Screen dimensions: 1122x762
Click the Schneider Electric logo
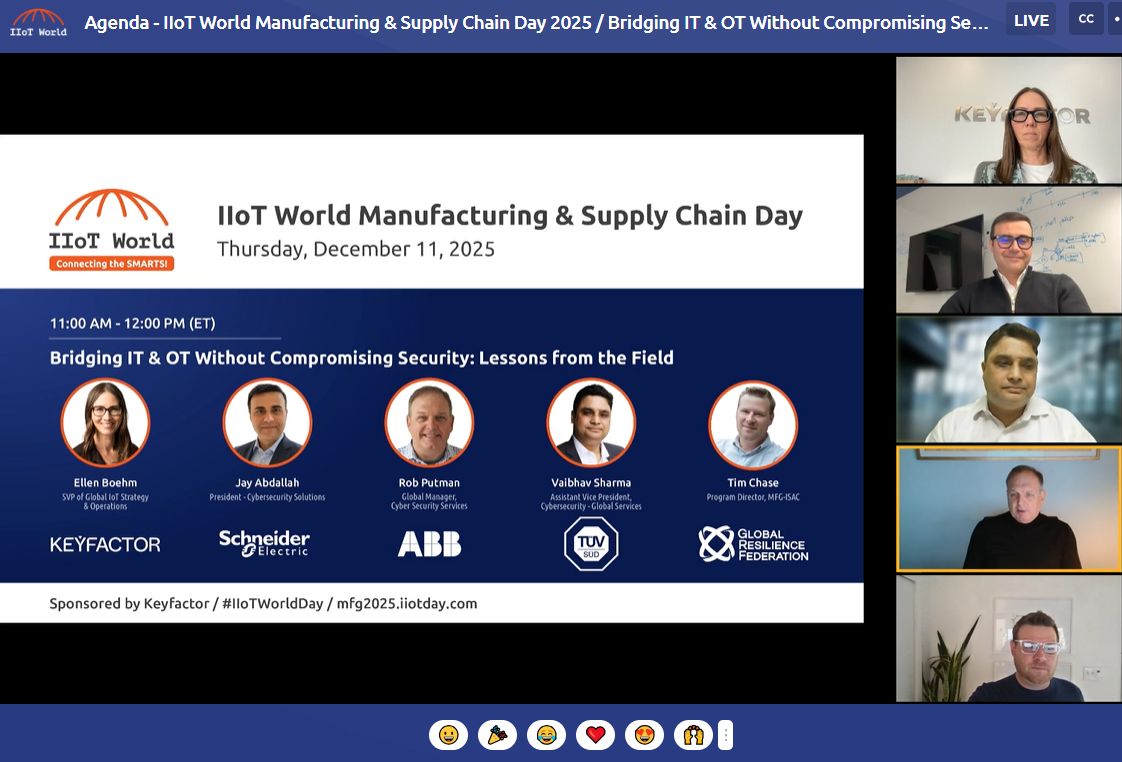click(264, 543)
